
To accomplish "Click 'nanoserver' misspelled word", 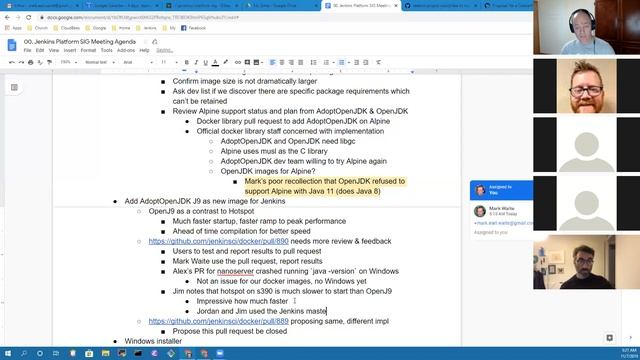I will click(x=235, y=271).
